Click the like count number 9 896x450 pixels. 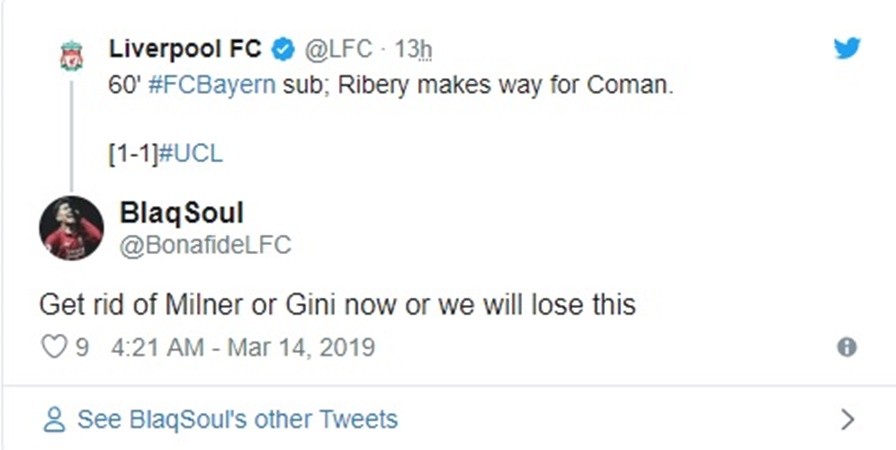[x=83, y=348]
